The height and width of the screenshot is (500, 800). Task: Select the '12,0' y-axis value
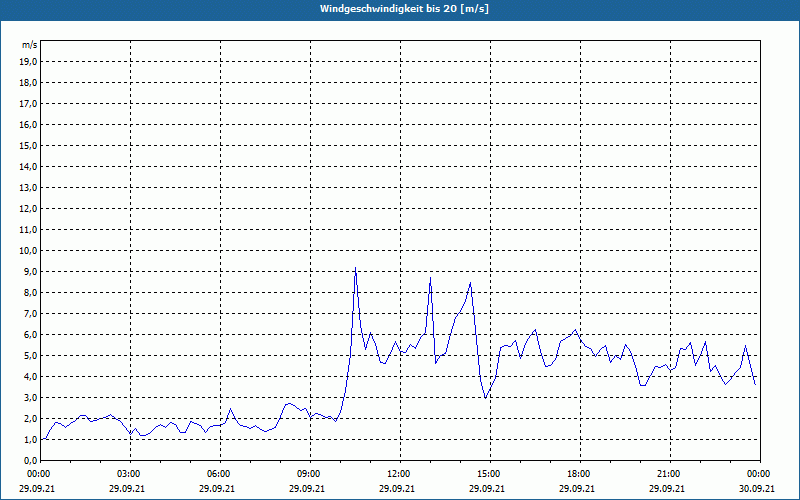tap(29, 209)
